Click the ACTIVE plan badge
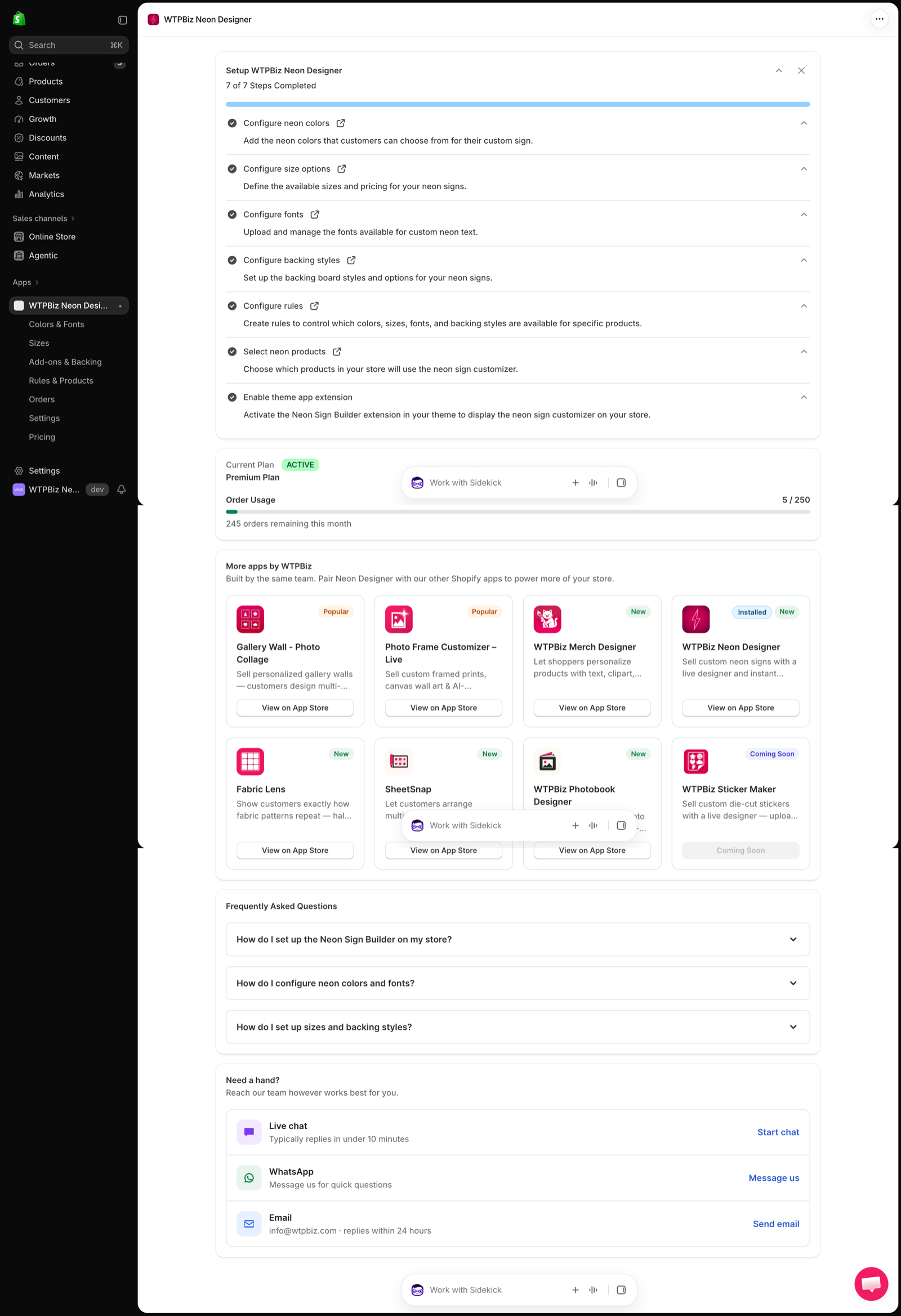 click(300, 464)
